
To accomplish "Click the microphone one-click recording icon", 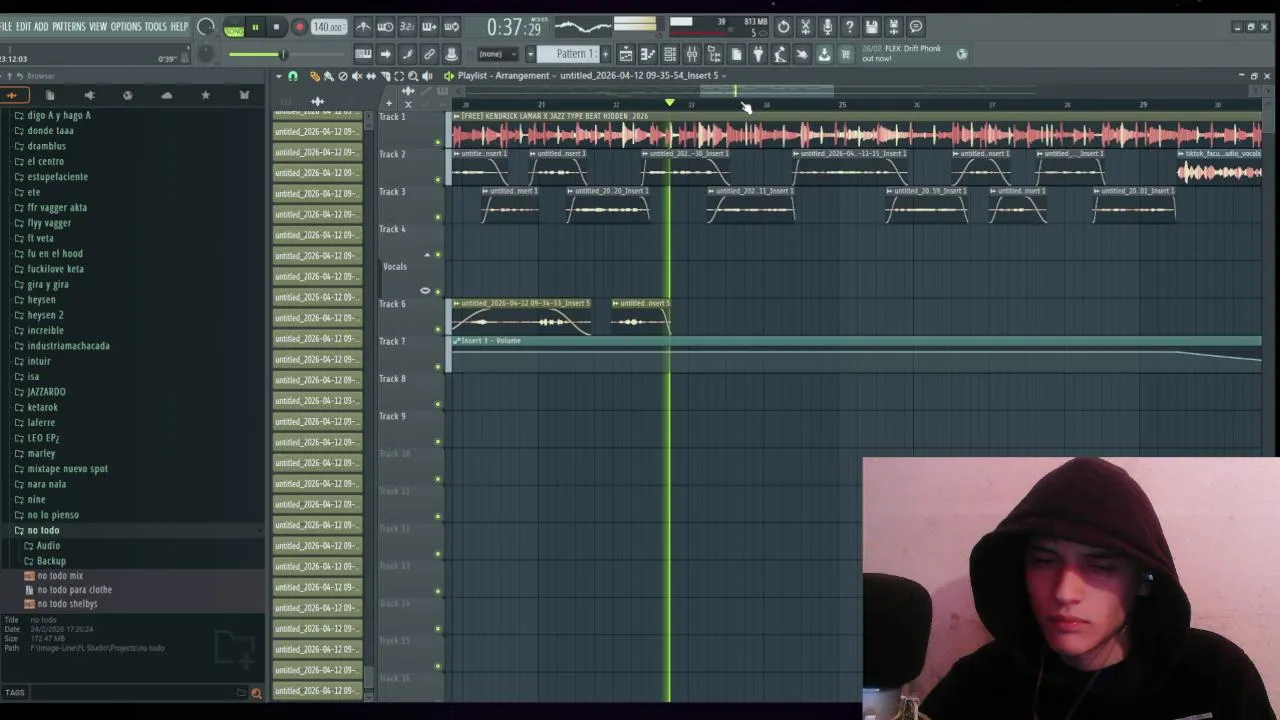I will click(x=827, y=27).
